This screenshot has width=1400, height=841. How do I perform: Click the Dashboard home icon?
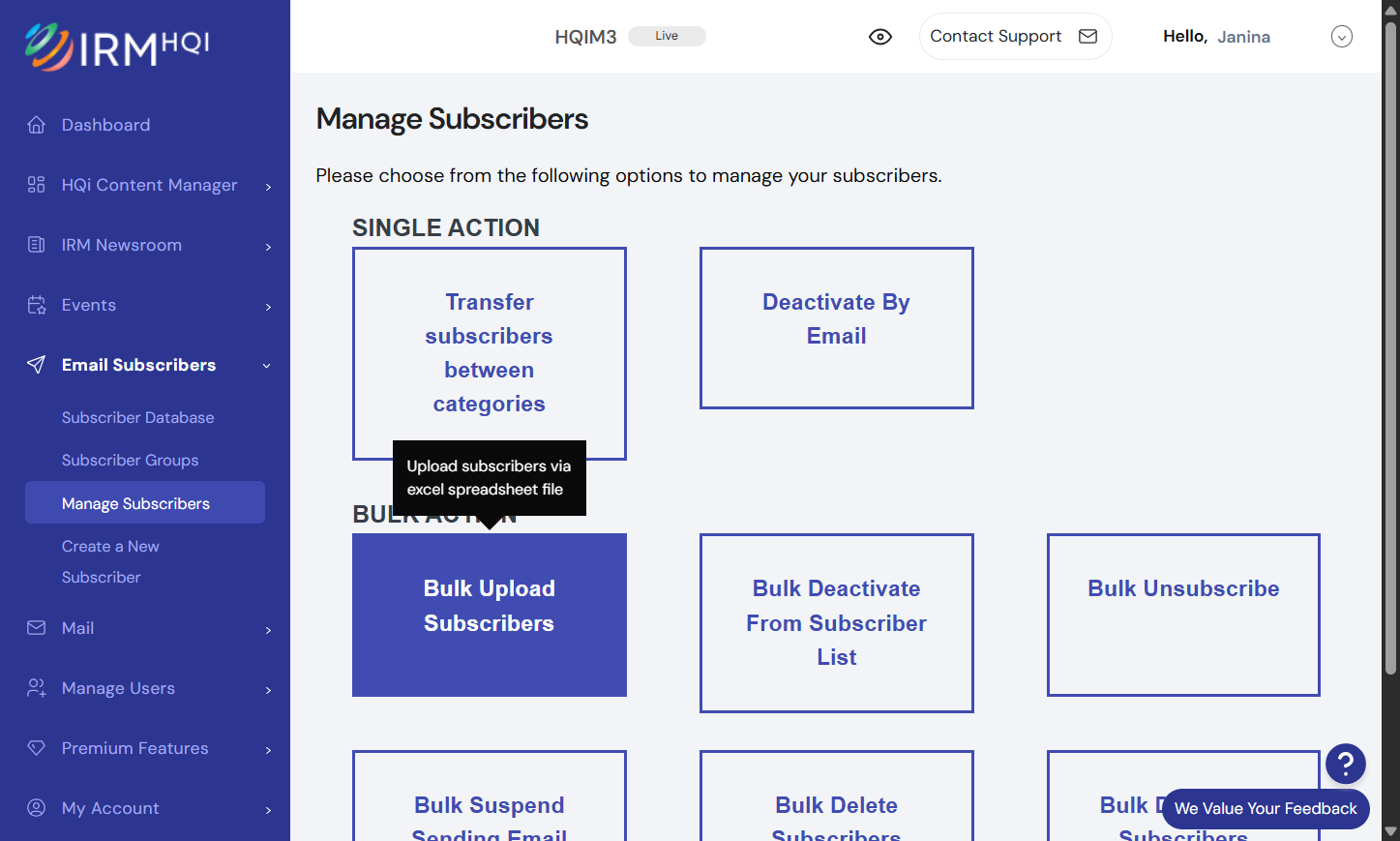coord(37,125)
